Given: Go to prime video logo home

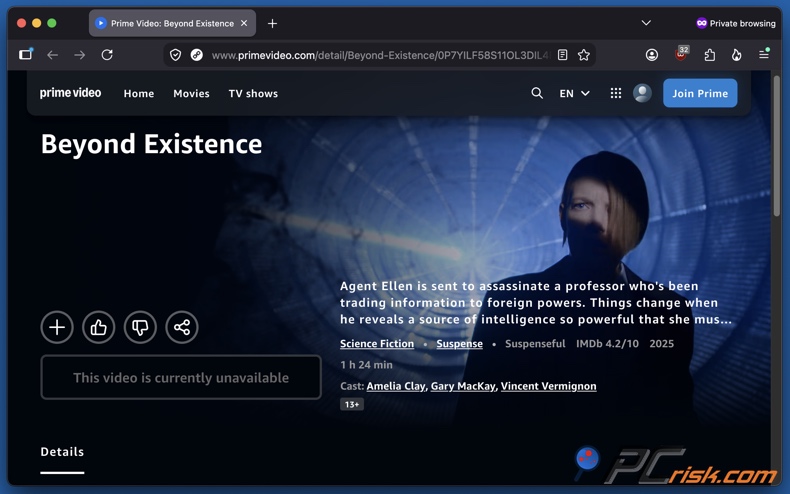Looking at the screenshot, I should click(x=71, y=93).
